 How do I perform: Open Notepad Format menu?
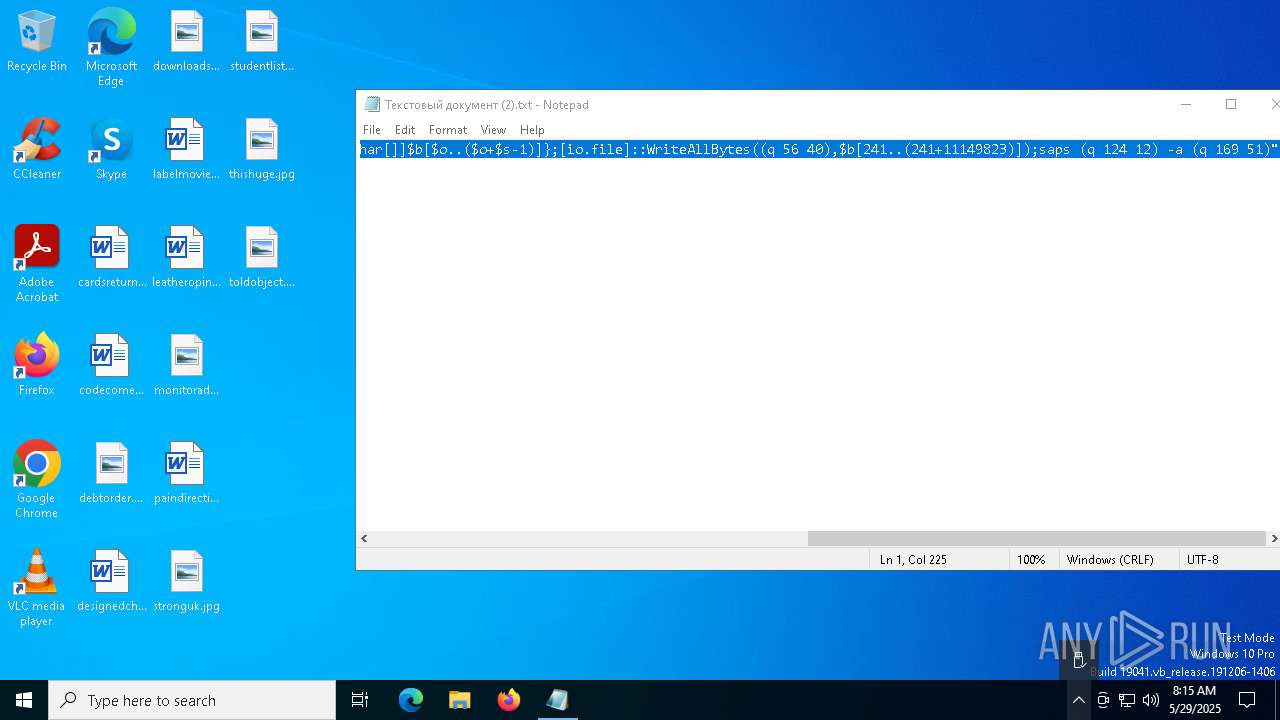[448, 130]
